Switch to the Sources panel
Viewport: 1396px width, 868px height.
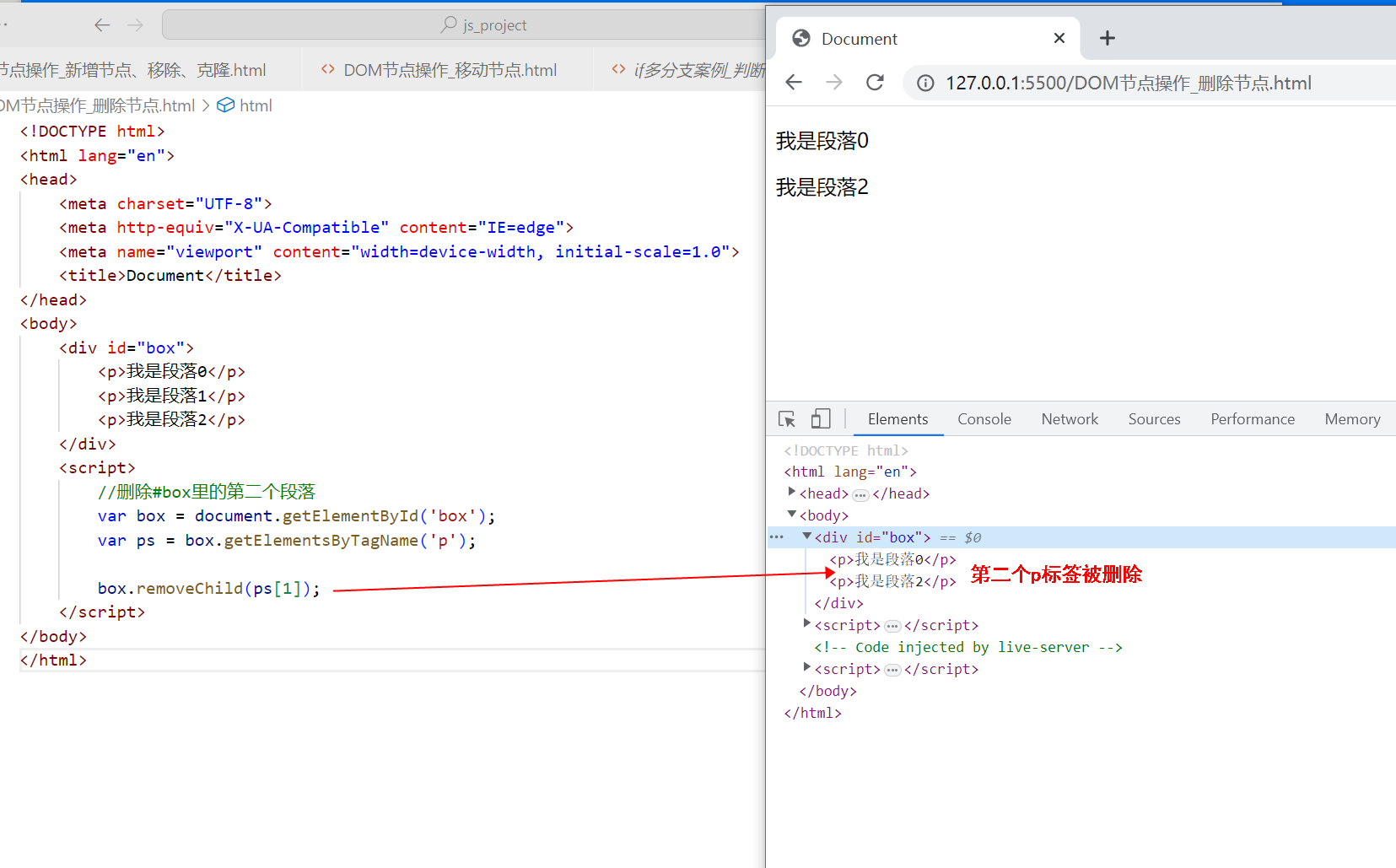point(1154,419)
